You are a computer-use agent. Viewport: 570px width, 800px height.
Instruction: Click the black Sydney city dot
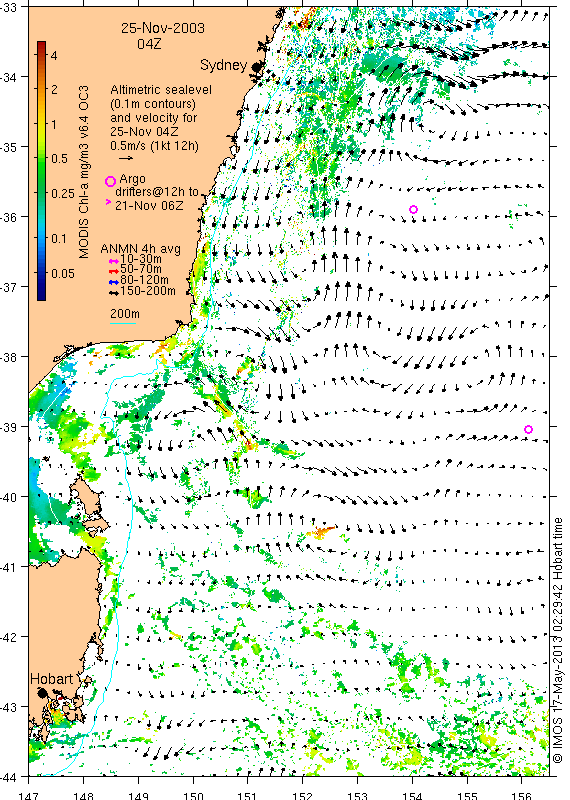coord(256,66)
